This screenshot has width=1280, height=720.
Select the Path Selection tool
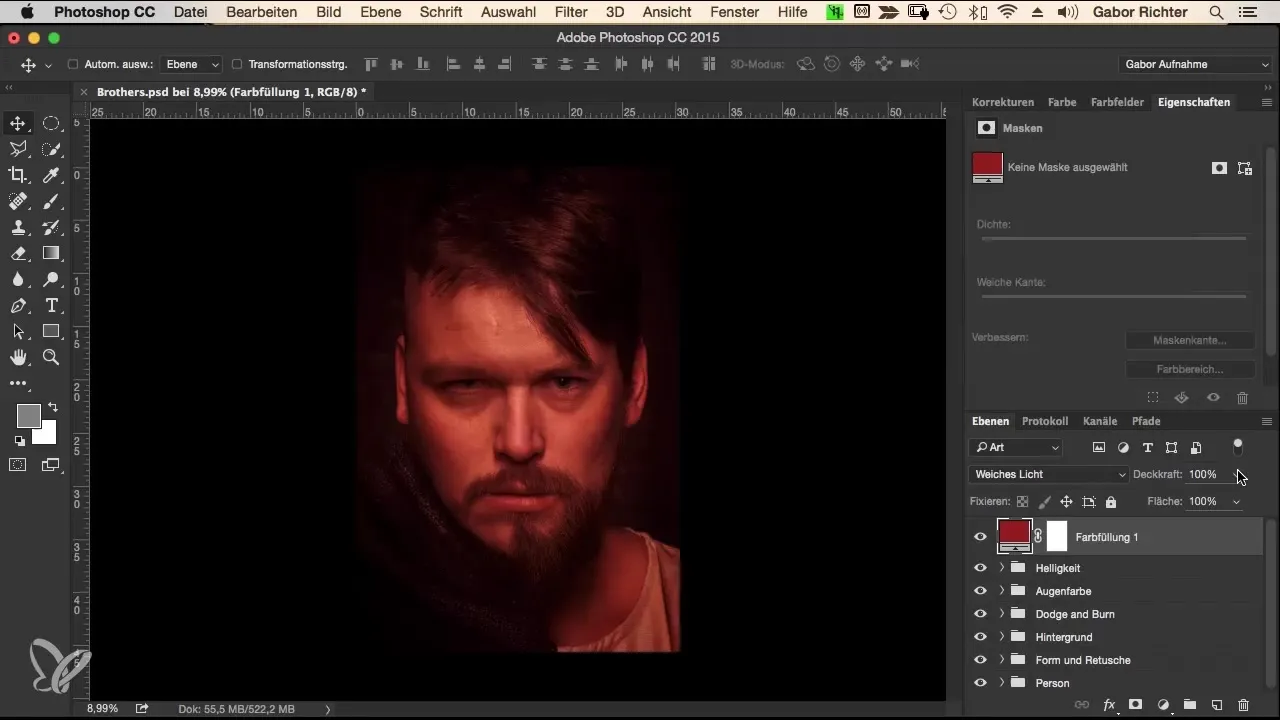(x=18, y=332)
